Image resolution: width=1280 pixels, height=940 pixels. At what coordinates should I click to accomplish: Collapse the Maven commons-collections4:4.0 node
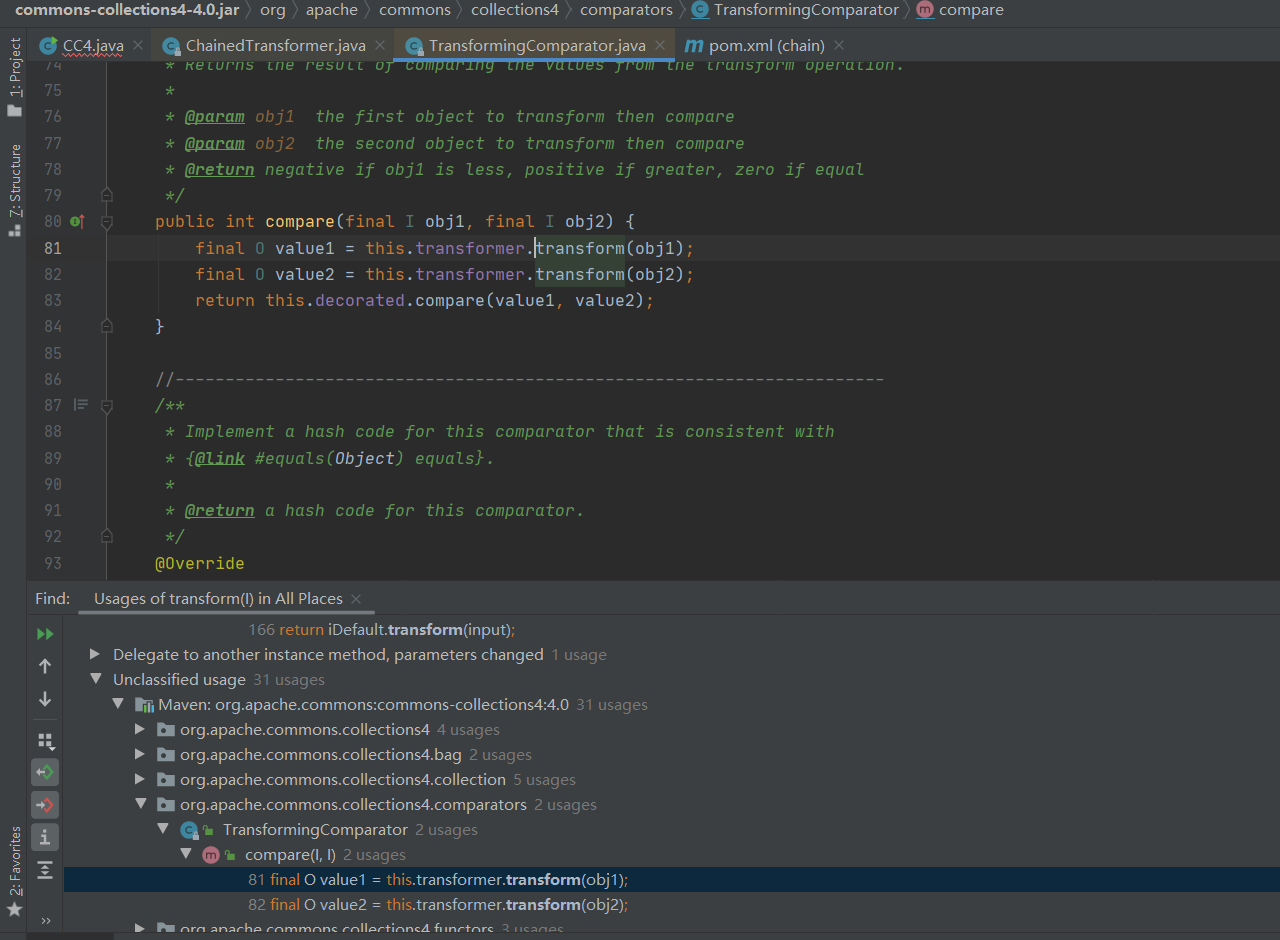click(118, 705)
